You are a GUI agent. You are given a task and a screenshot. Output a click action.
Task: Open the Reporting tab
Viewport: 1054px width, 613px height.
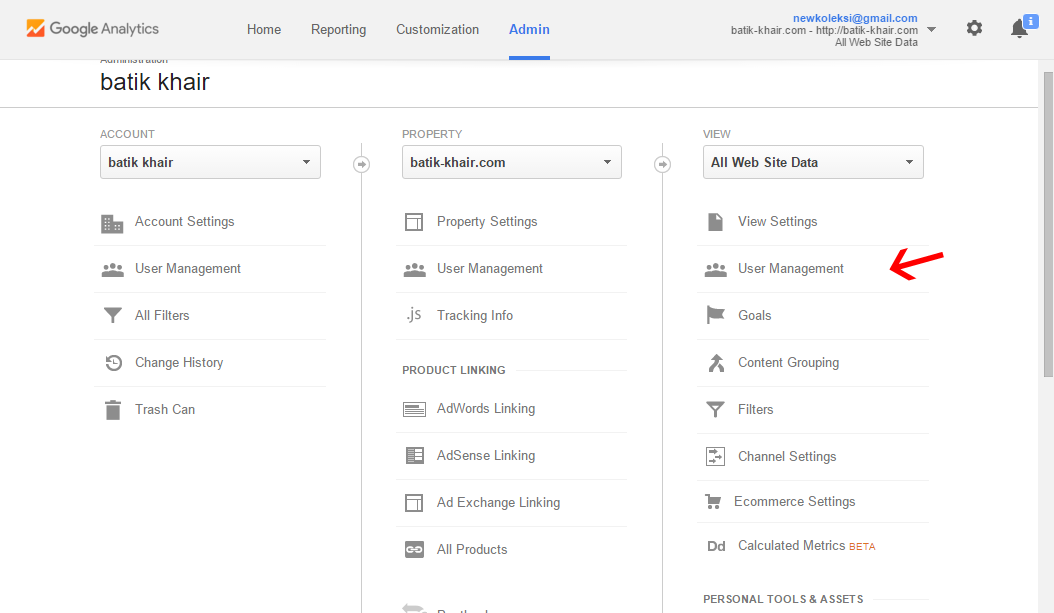coord(338,30)
